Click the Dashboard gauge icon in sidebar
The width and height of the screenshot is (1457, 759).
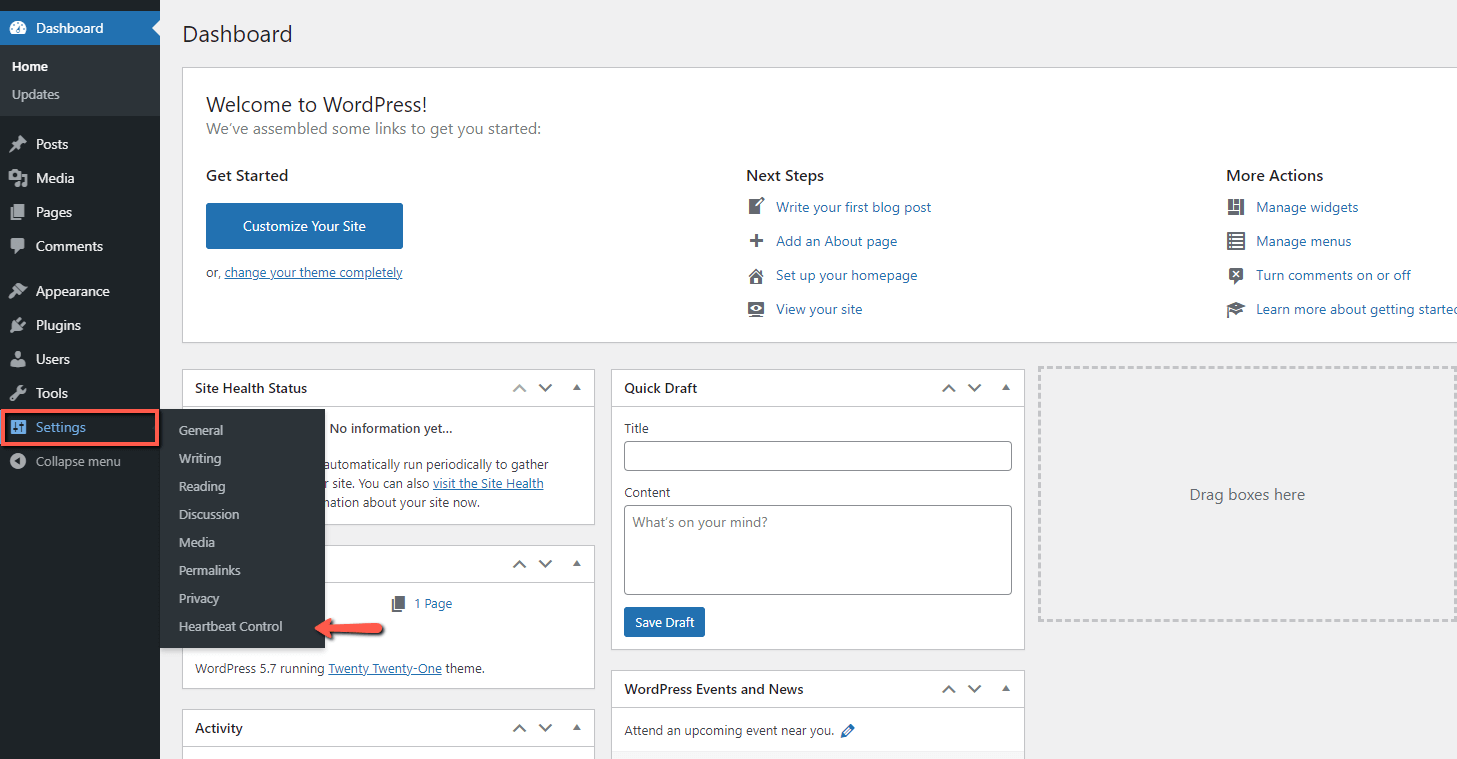(x=18, y=28)
